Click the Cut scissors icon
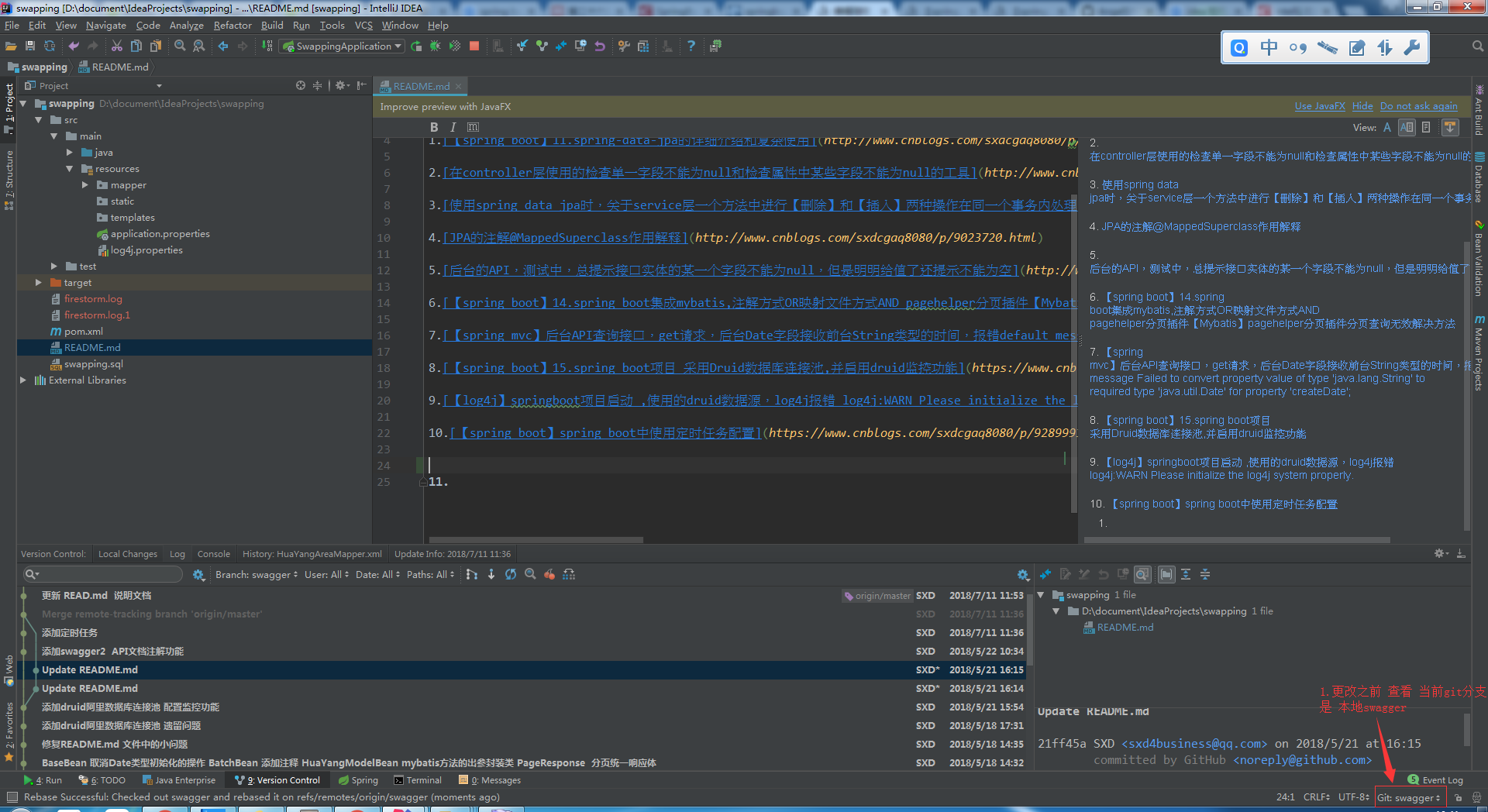This screenshot has height=812, width=1488. [x=117, y=46]
